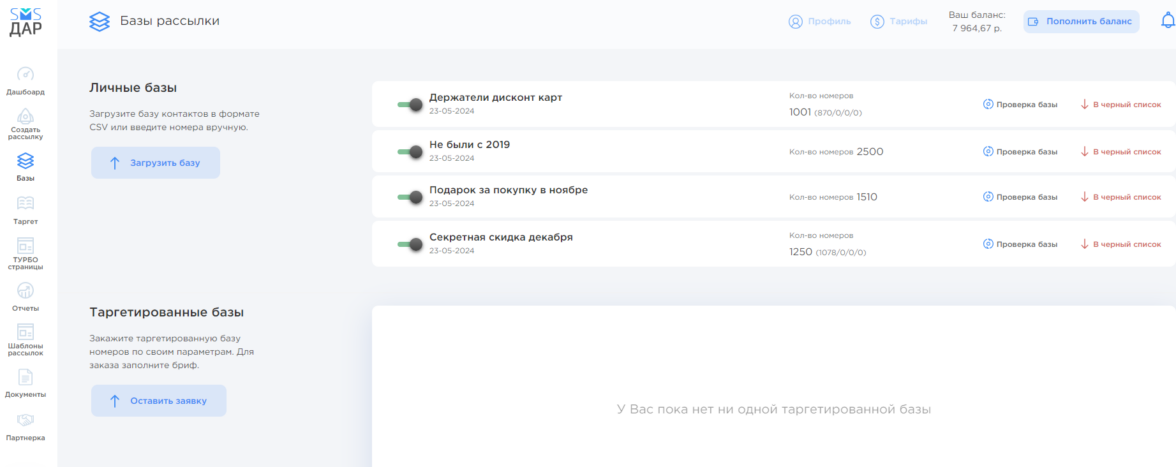
Task: Click the number count 1510
Action: [x=867, y=197]
